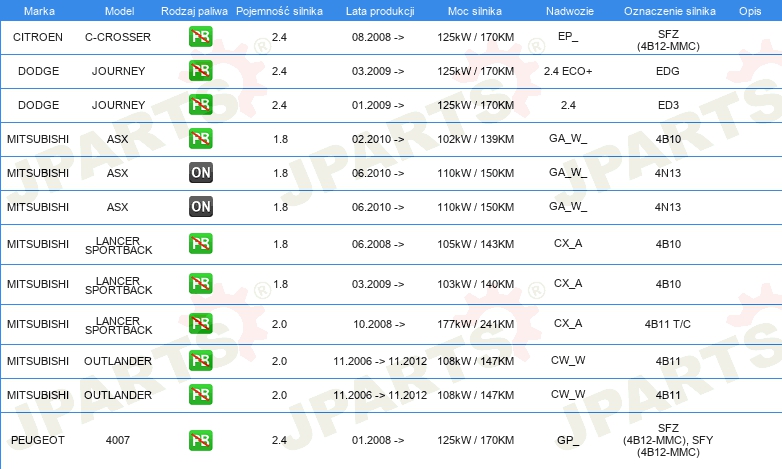Click the petrol icon in the Lancer 4B11 T/C row
This screenshot has height=469, width=782.
(200, 323)
